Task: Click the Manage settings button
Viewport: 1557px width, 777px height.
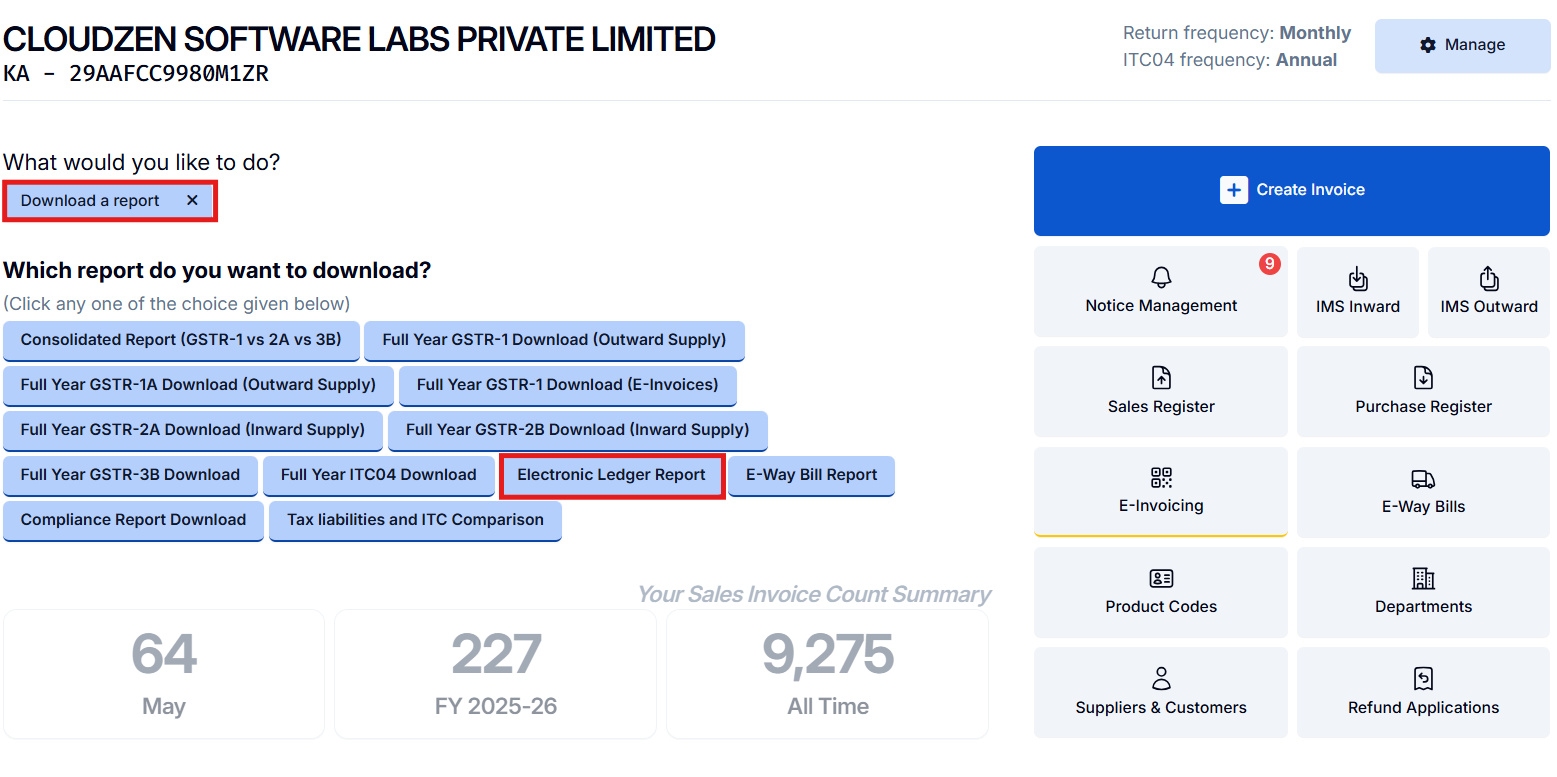Action: coord(1462,45)
